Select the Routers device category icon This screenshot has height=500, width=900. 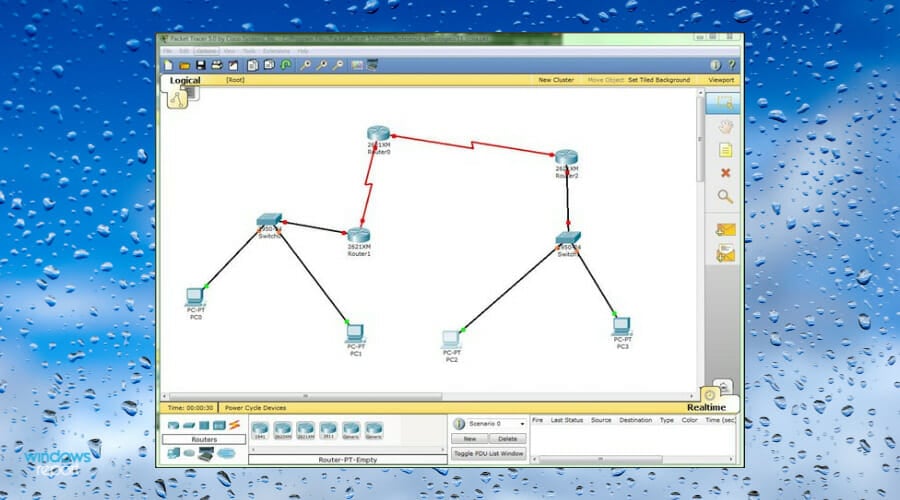tap(173, 425)
